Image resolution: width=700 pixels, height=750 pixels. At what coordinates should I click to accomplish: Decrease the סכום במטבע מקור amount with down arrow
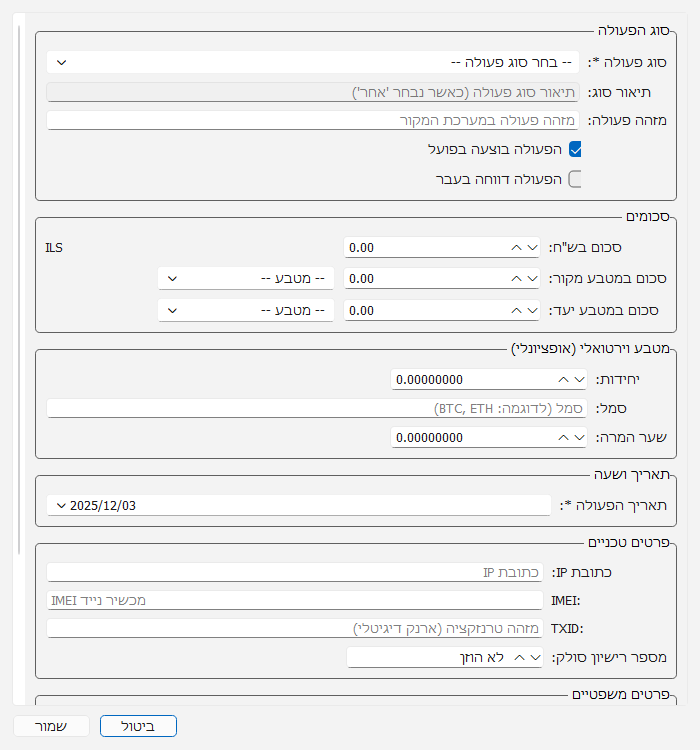pyautogui.click(x=532, y=279)
